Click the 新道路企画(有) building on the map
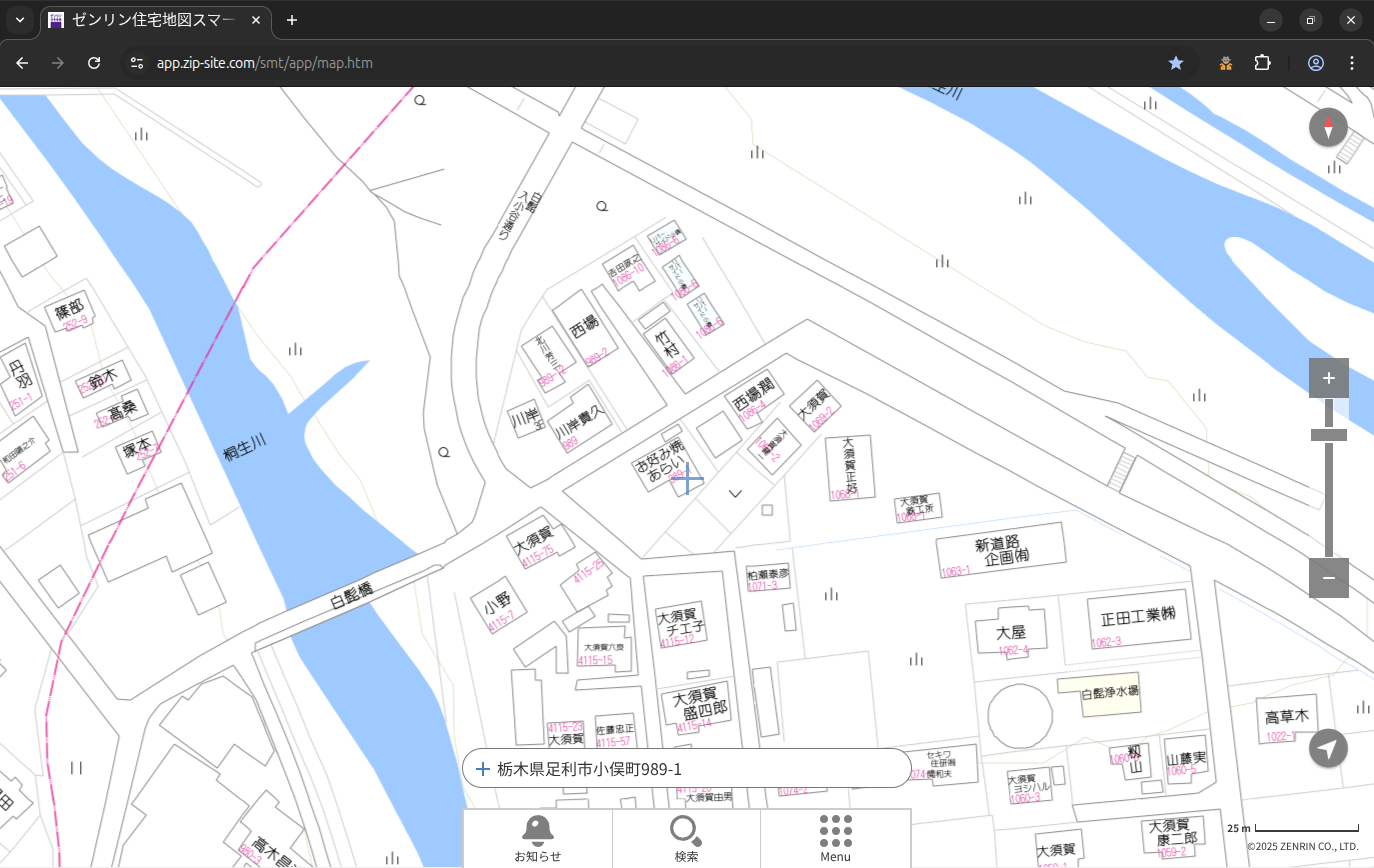This screenshot has width=1374, height=868. coord(1000,551)
